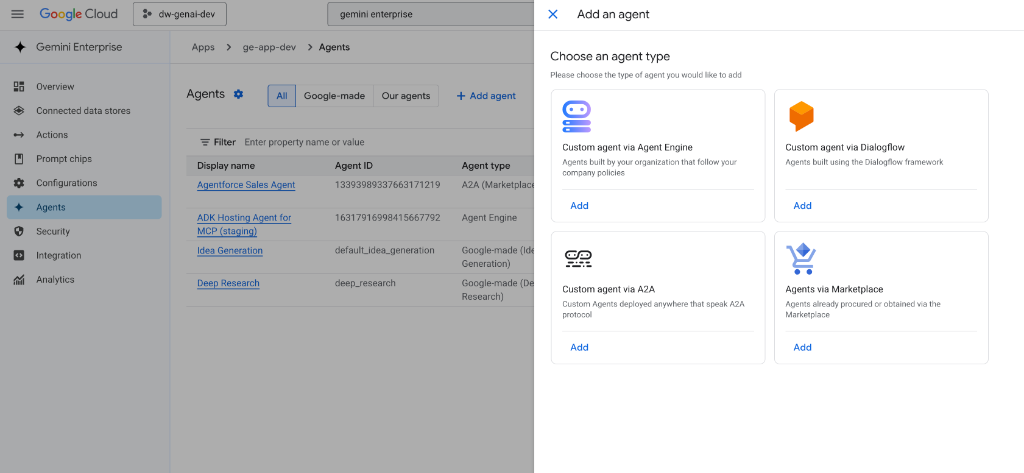Go to Connected data stores
Viewport: 1024px width, 473px height.
(84, 110)
